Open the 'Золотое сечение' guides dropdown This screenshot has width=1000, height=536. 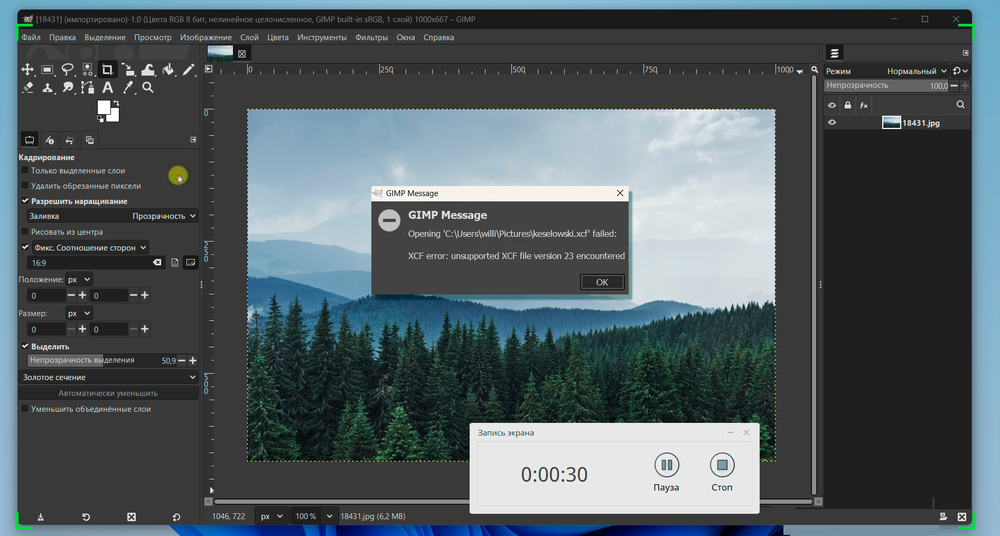click(x=108, y=377)
